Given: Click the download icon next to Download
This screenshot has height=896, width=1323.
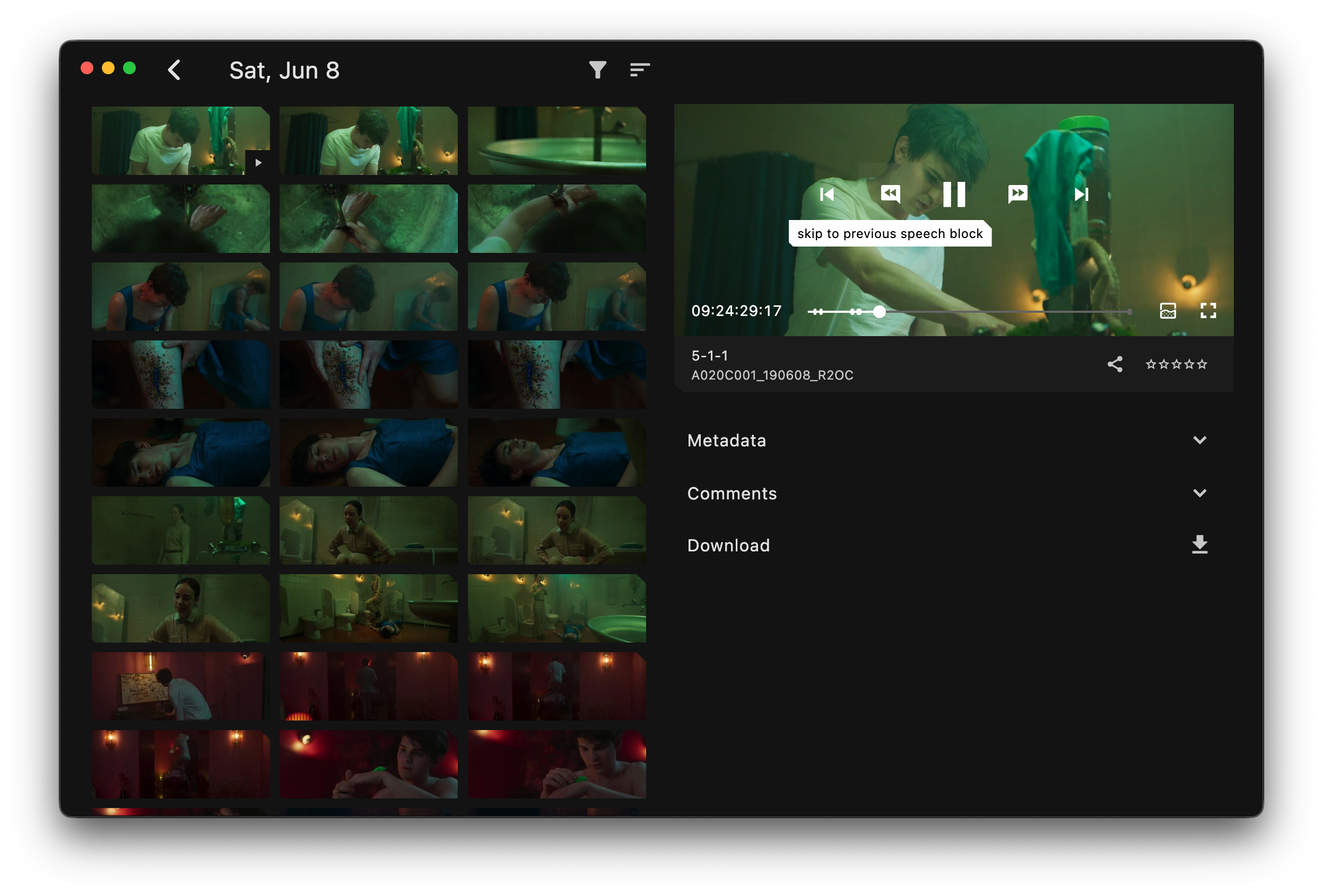Looking at the screenshot, I should [1199, 544].
